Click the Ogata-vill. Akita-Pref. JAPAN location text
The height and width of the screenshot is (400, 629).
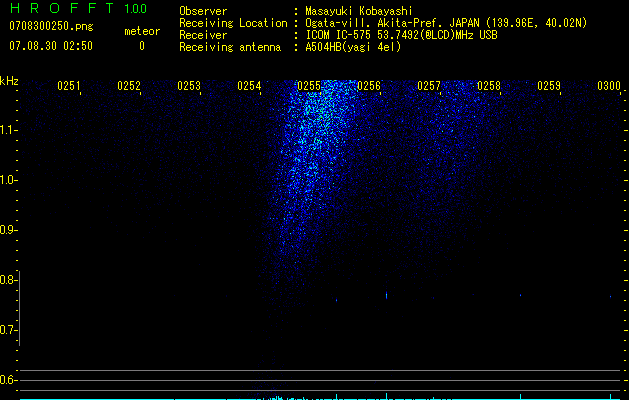(446, 23)
